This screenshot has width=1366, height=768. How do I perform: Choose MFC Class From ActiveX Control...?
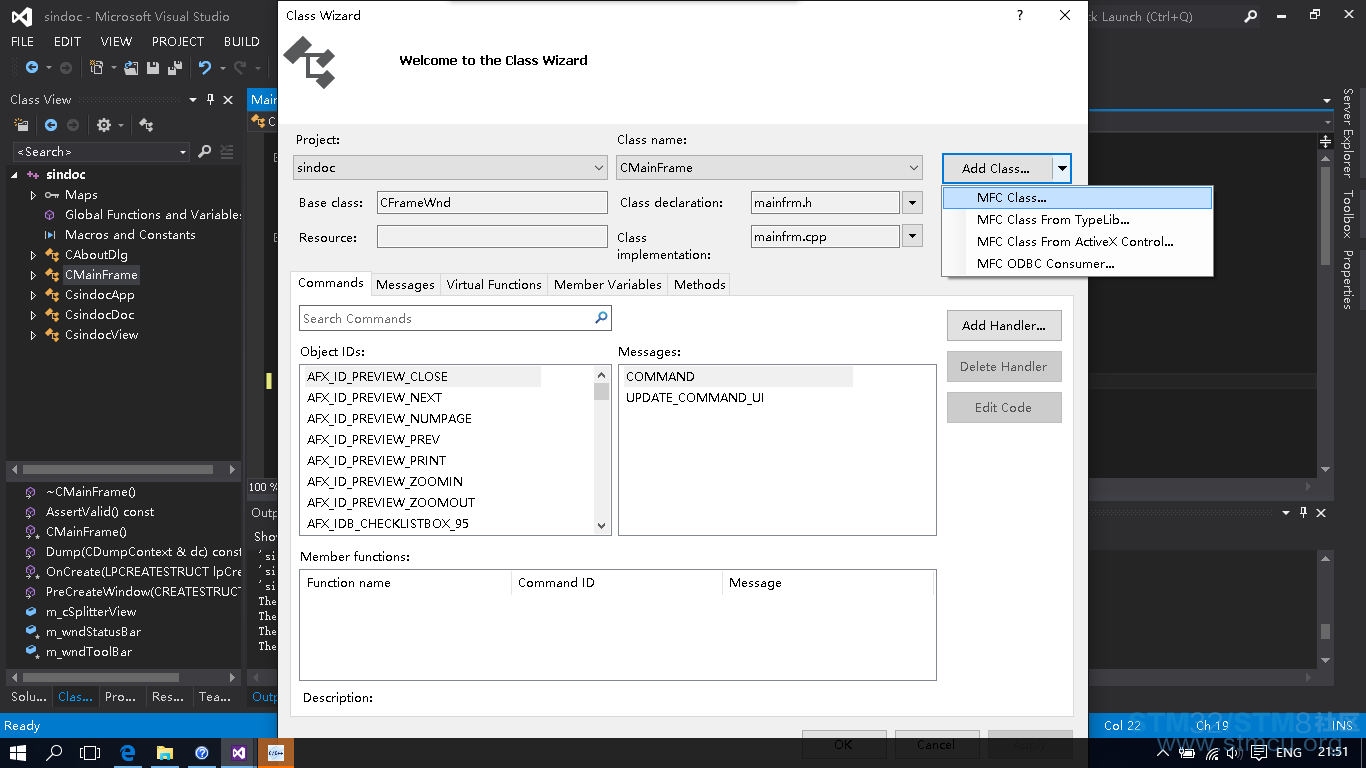click(1077, 242)
